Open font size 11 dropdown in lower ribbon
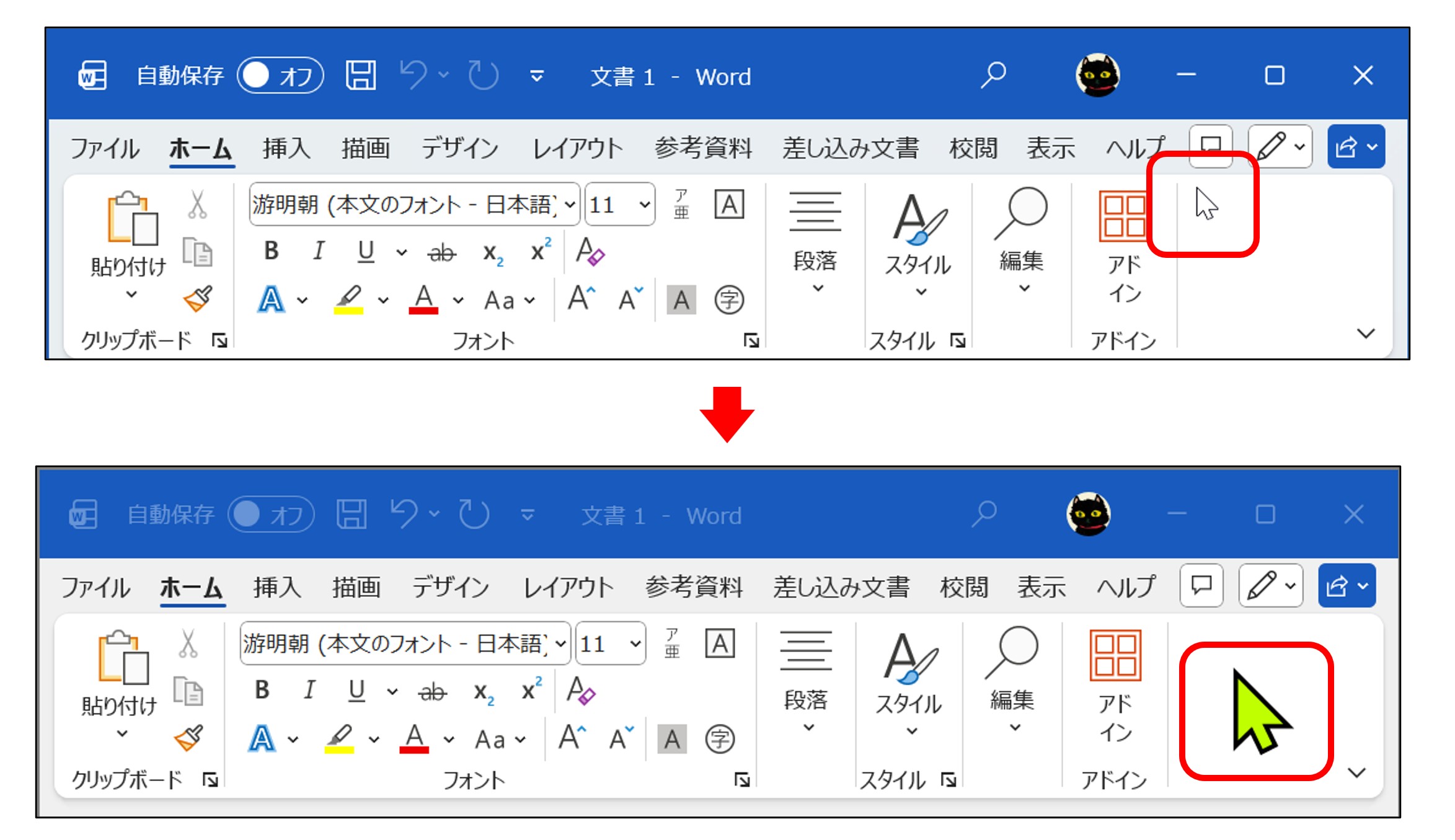The image size is (1455, 840). (635, 643)
